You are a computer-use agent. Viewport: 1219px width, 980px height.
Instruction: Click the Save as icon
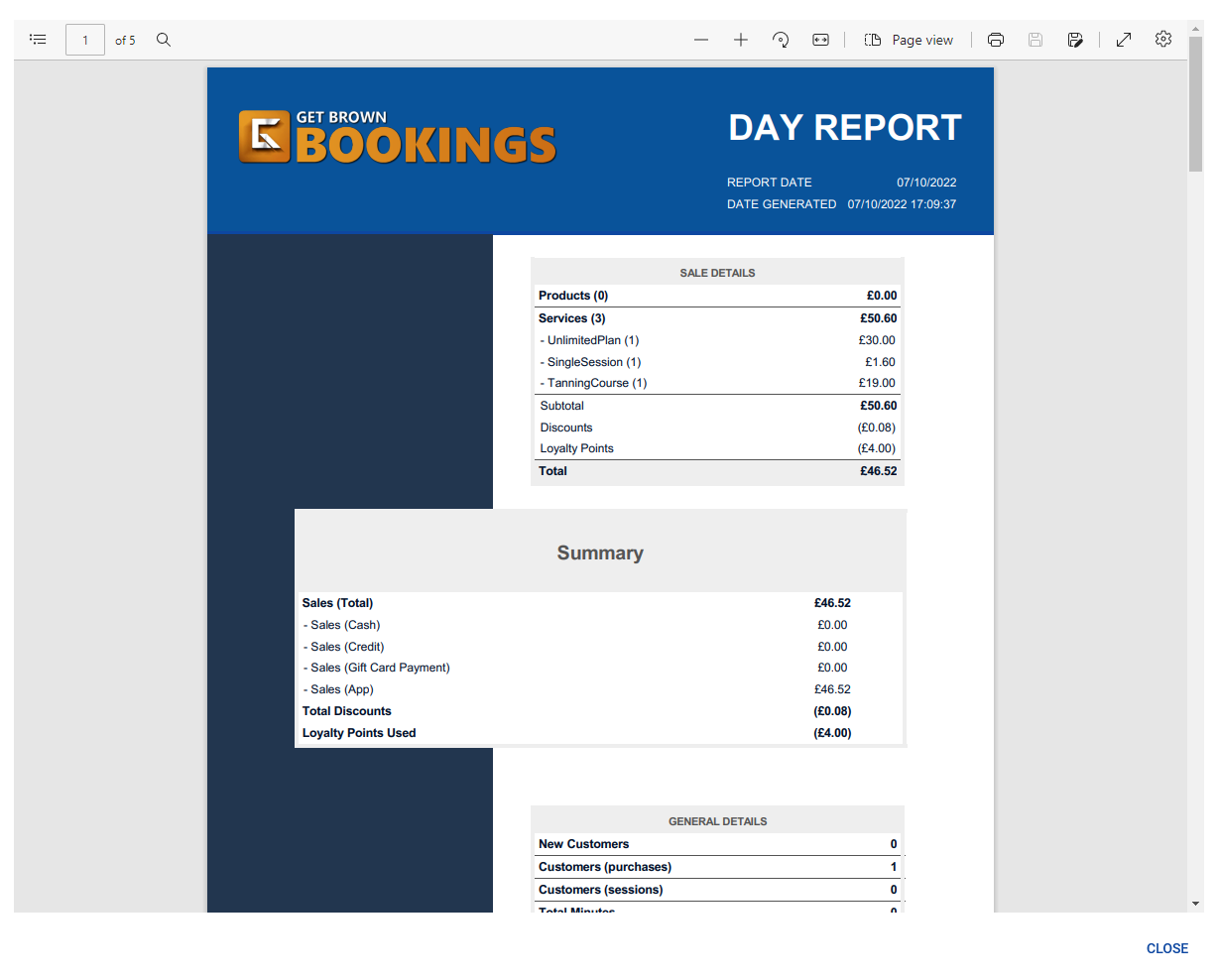(1075, 40)
